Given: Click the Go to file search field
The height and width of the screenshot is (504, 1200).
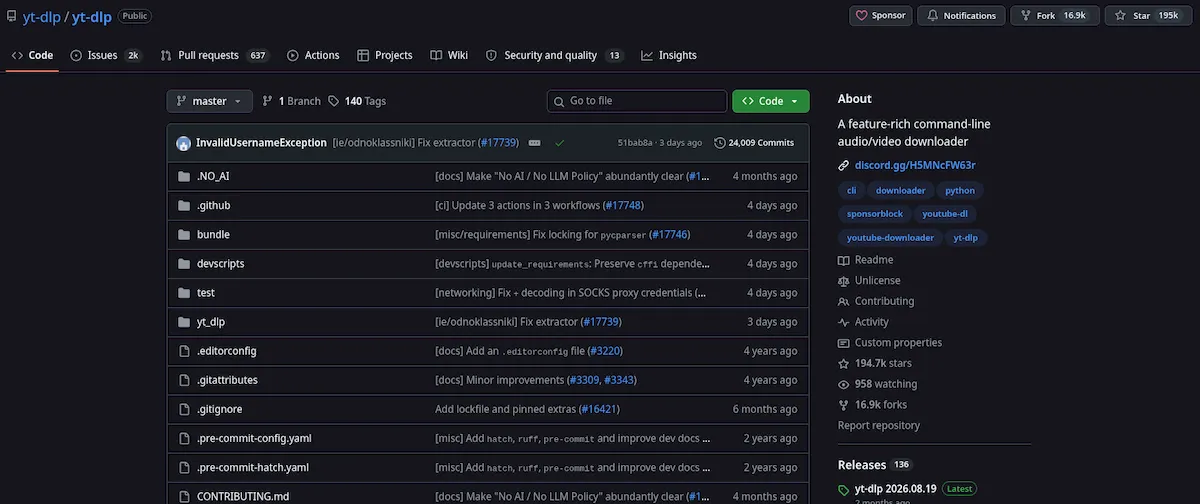Looking at the screenshot, I should 637,101.
